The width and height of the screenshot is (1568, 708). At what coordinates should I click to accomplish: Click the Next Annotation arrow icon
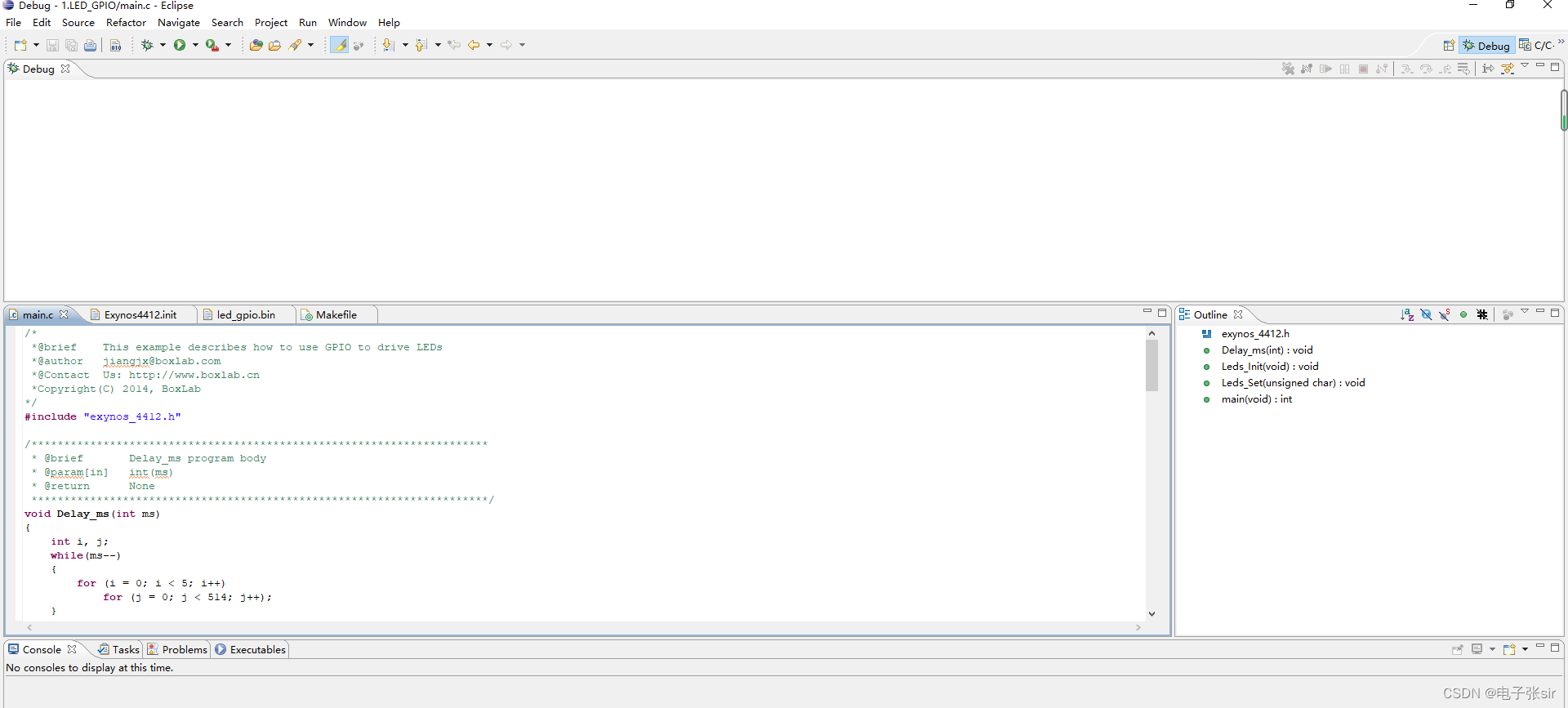point(388,45)
